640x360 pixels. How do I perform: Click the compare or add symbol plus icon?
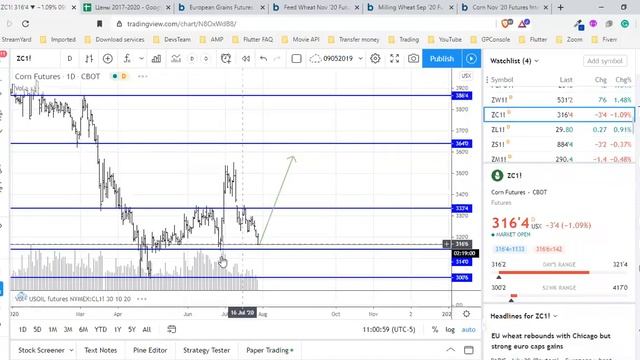tap(108, 59)
